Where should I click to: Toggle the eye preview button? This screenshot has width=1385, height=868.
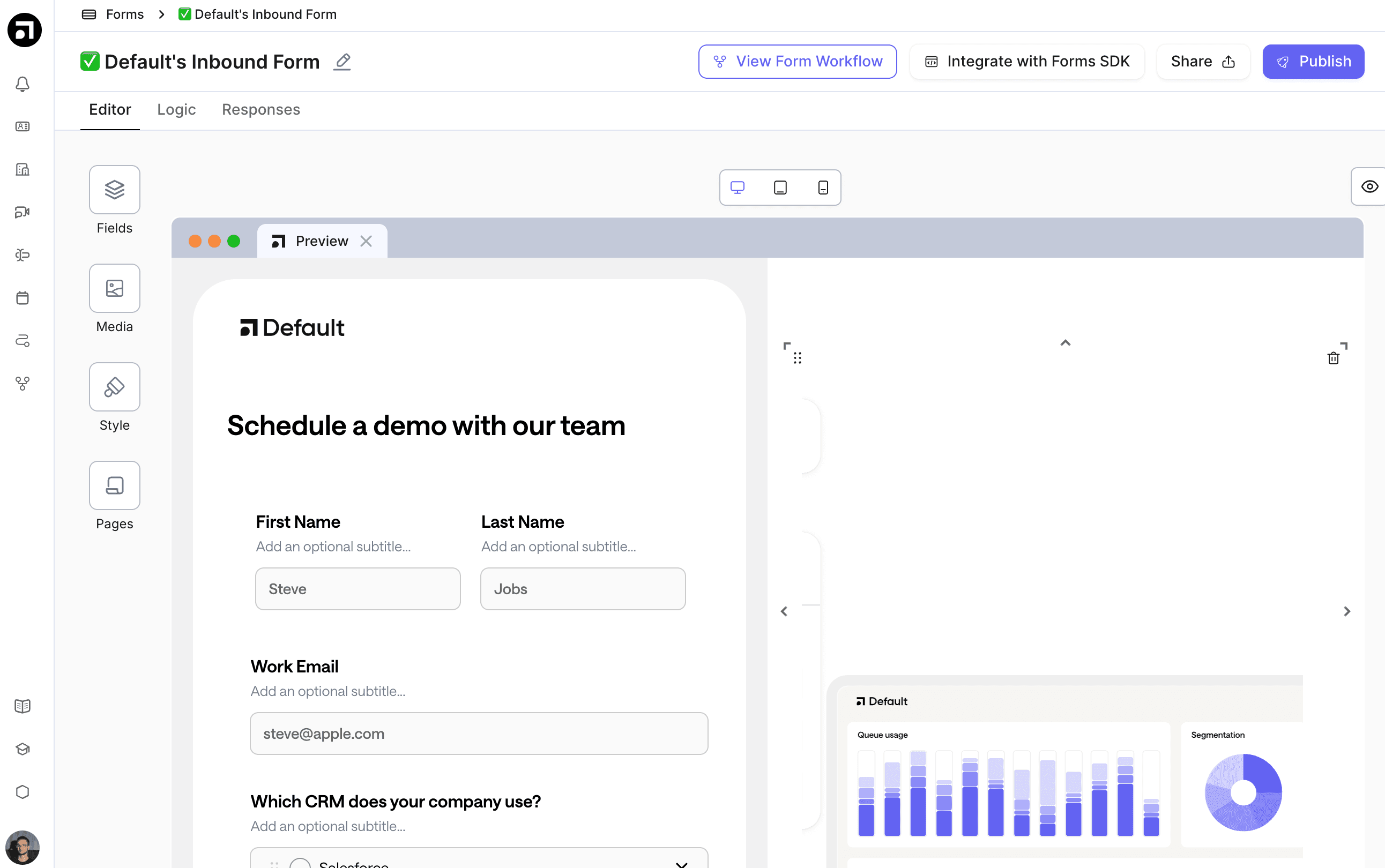click(1369, 186)
